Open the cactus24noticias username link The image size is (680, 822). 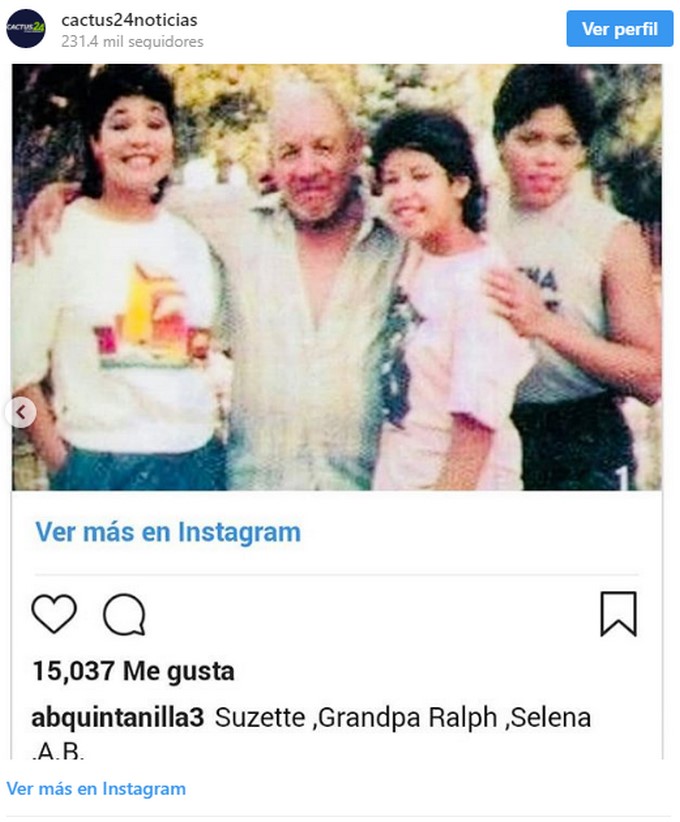[x=129, y=20]
